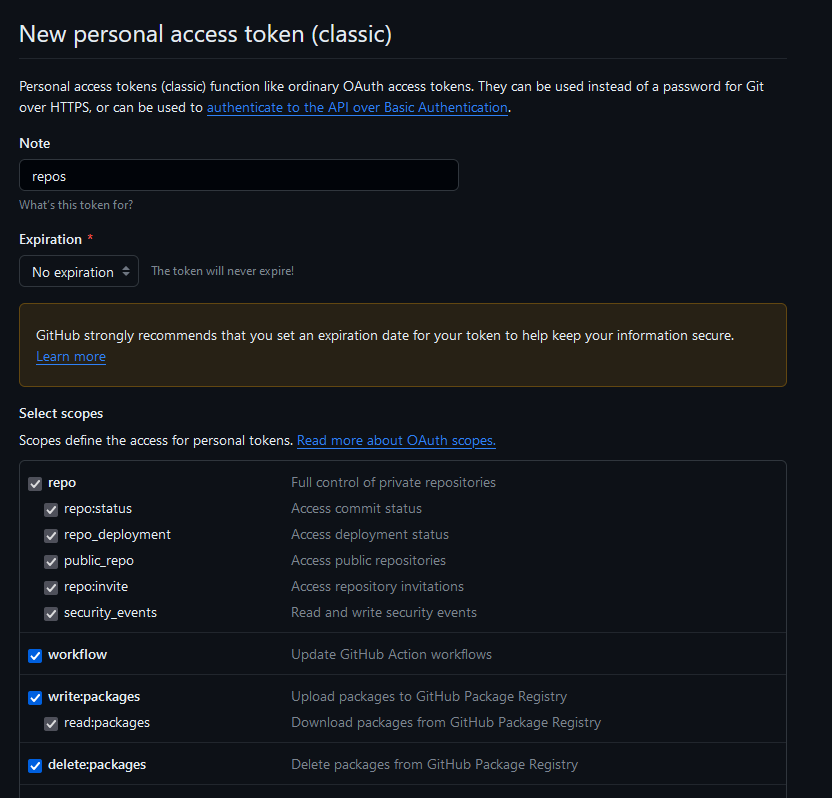Open Read more about OAuth scopes link
Viewport: 832px width, 798px height.
[x=396, y=440]
